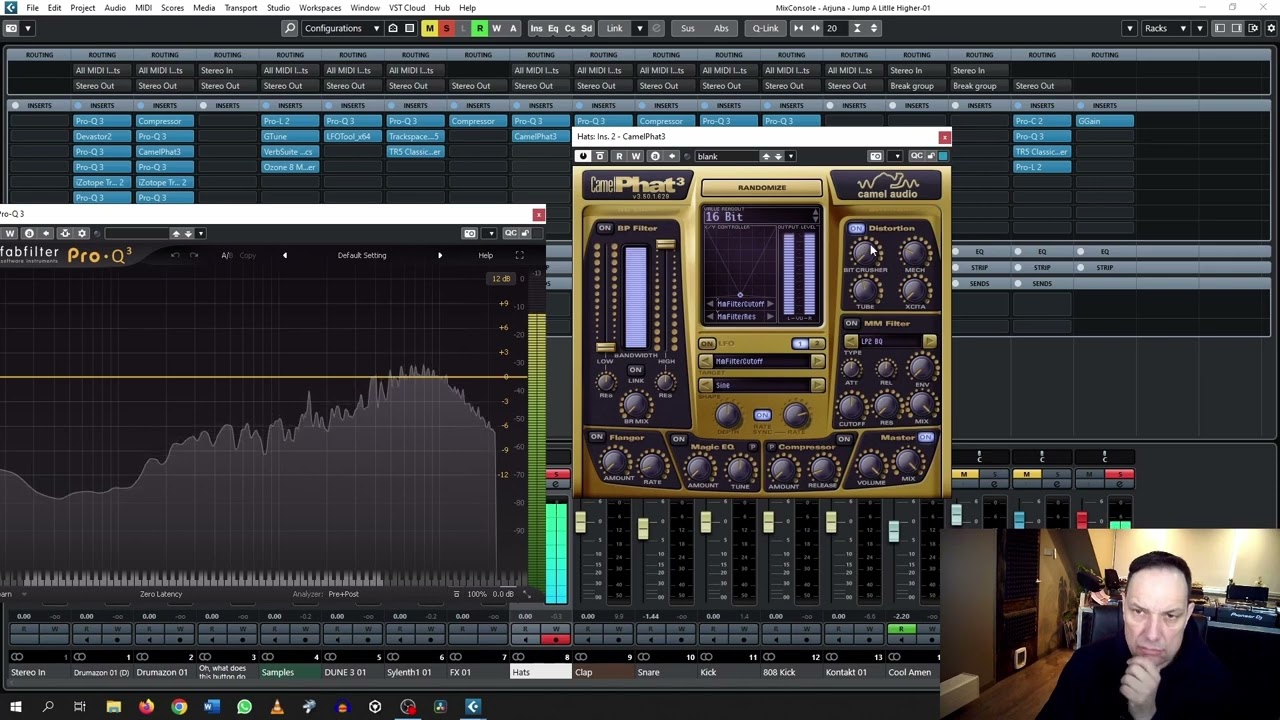
Task: Open the File menu
Action: 32,8
